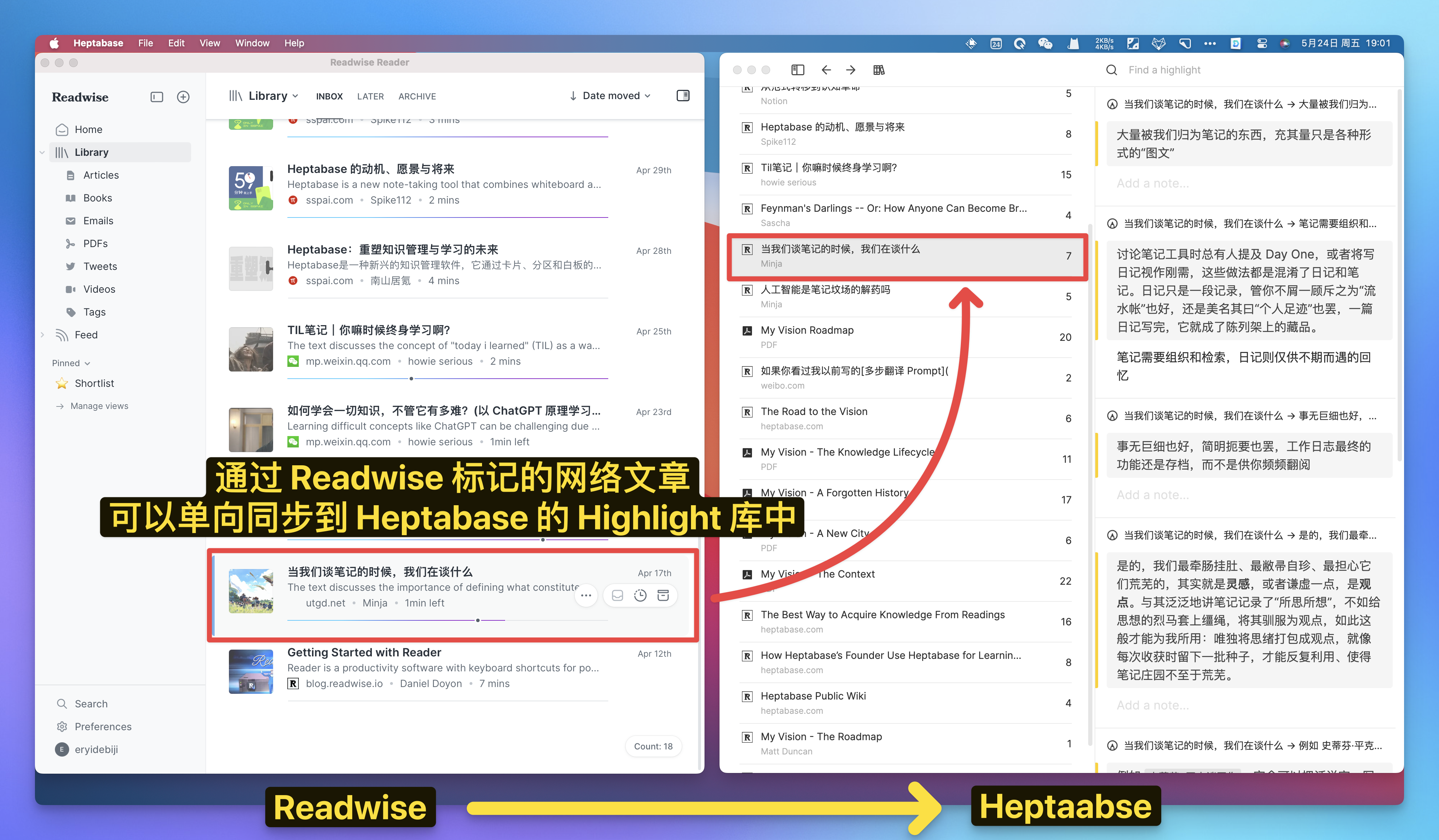Click the add document plus icon

(x=183, y=97)
